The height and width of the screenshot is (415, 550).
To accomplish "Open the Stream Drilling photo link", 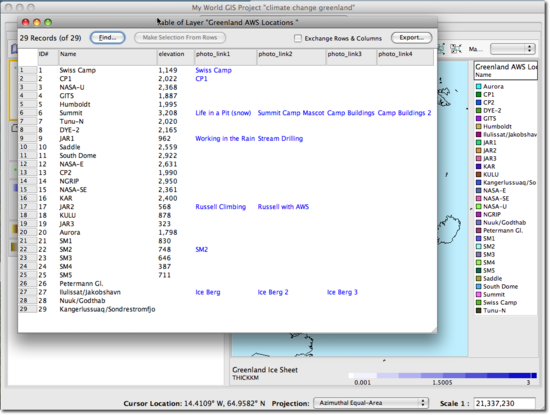I will click(280, 139).
